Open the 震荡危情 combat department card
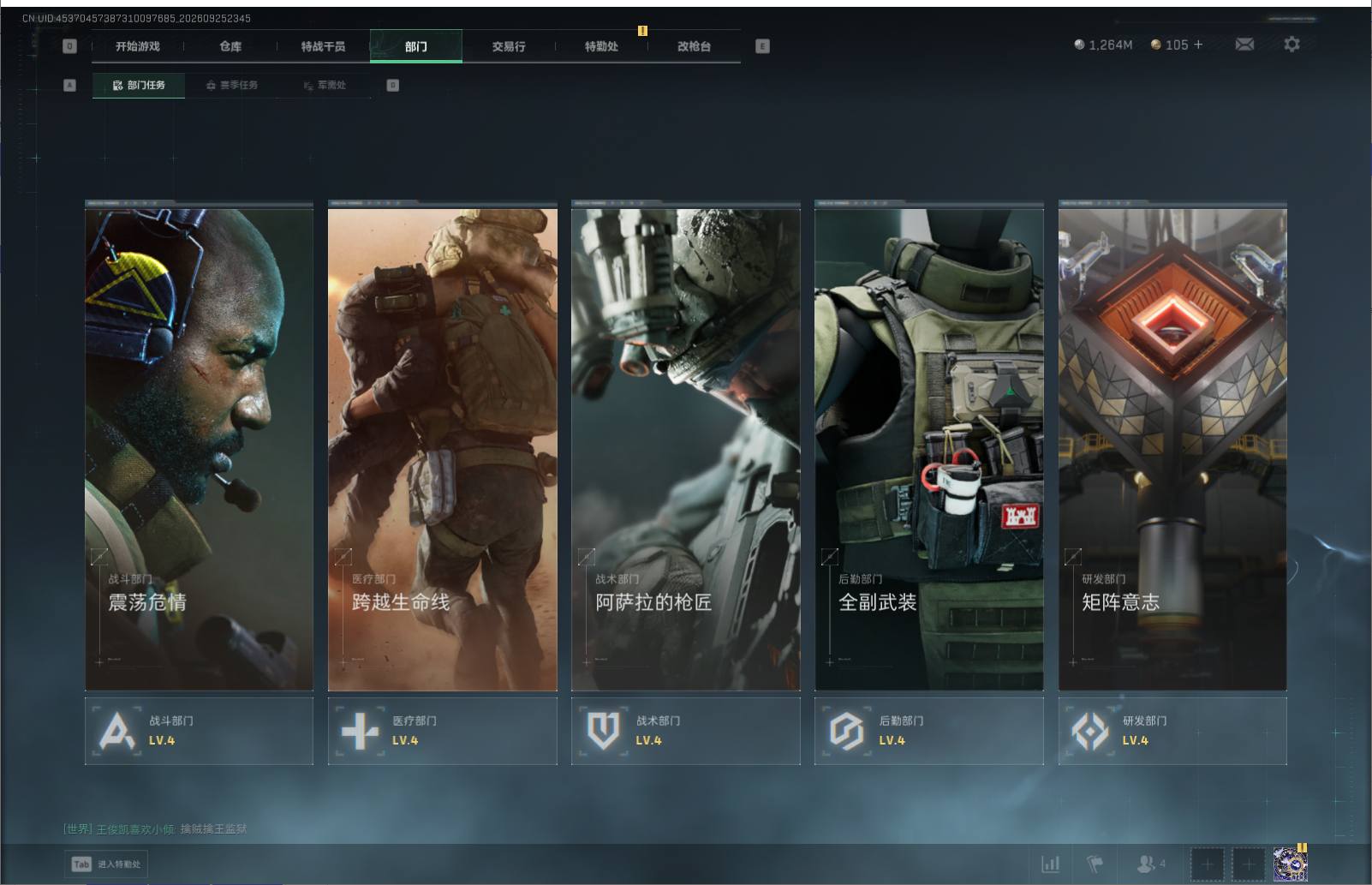This screenshot has width=1372, height=885. (199, 445)
